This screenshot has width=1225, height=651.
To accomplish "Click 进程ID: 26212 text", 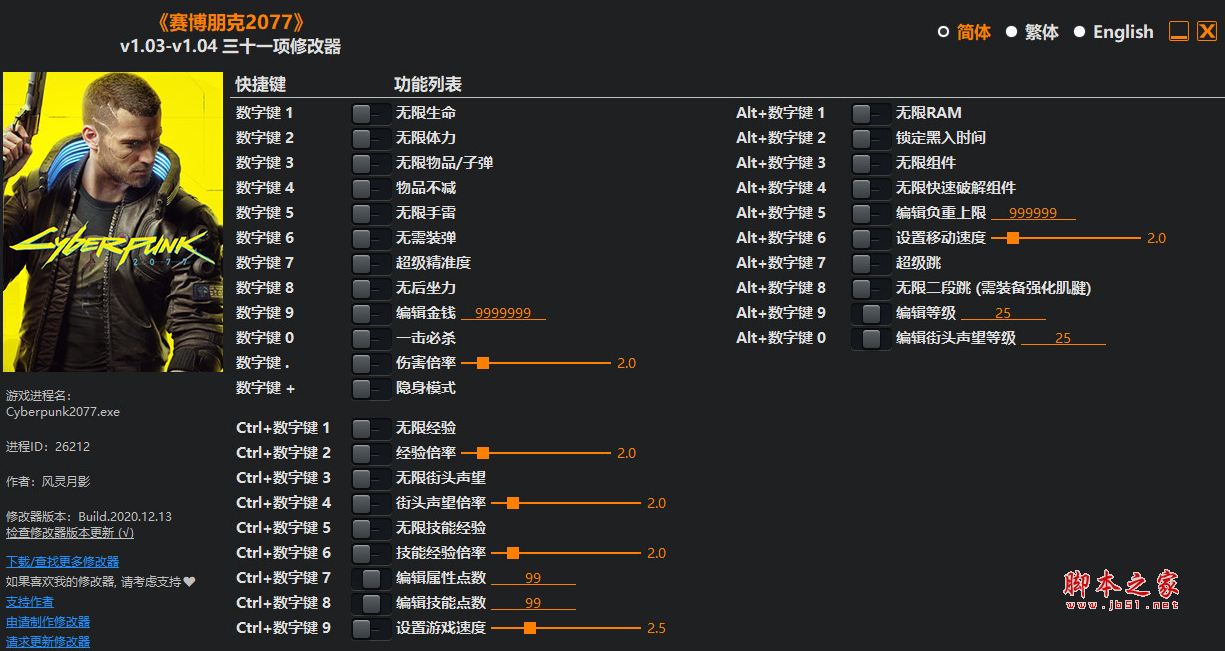I will click(x=48, y=447).
